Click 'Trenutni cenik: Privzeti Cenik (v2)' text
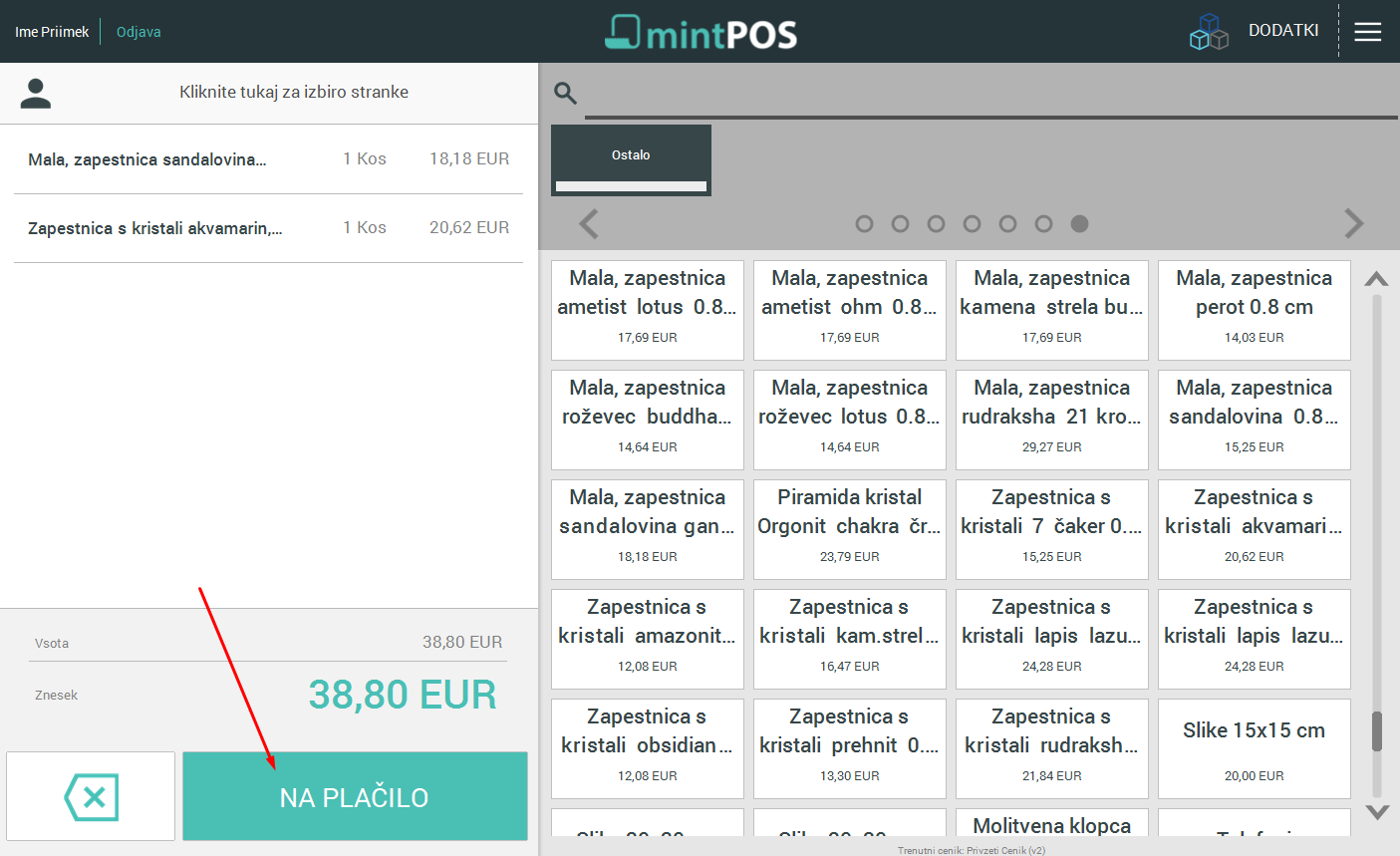 click(972, 850)
